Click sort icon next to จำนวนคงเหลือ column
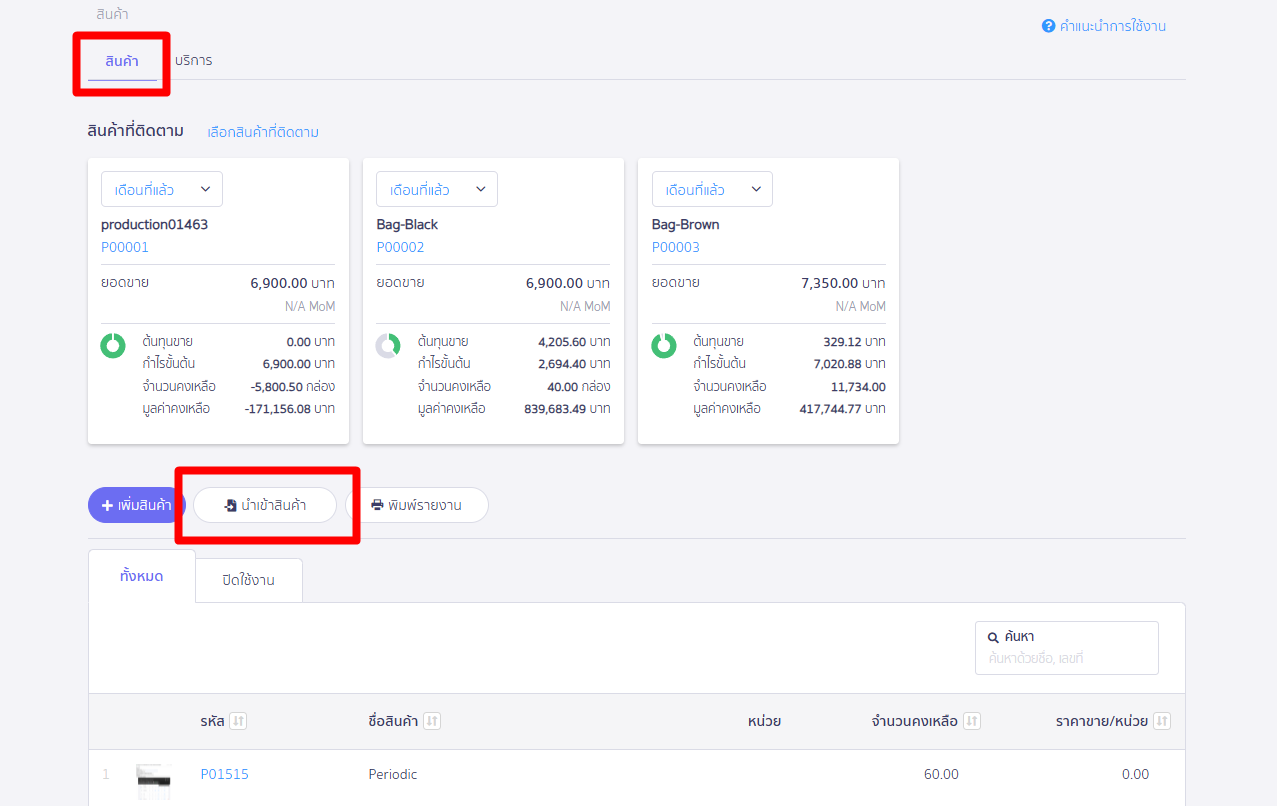Screen dimensions: 1277x806 click(x=972, y=721)
